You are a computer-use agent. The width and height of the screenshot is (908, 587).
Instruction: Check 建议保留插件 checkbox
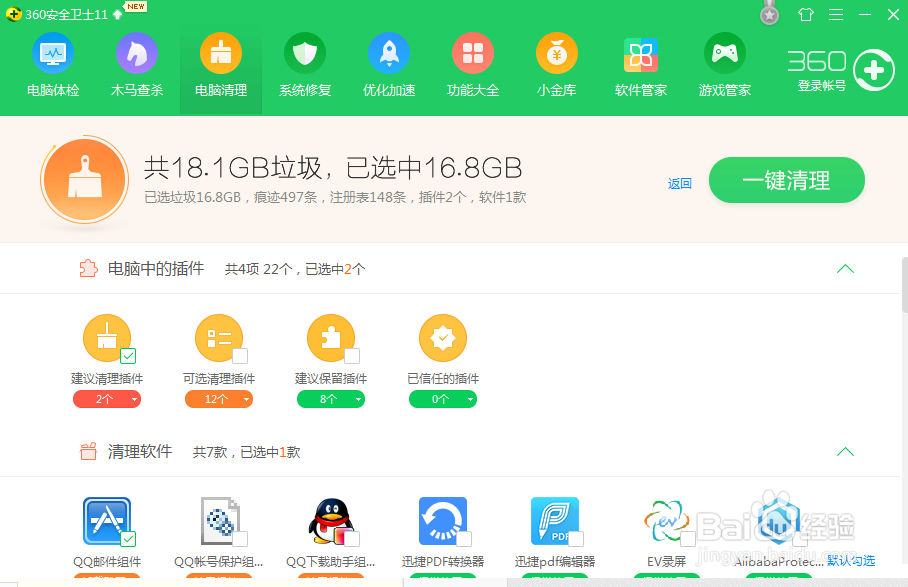pos(352,355)
